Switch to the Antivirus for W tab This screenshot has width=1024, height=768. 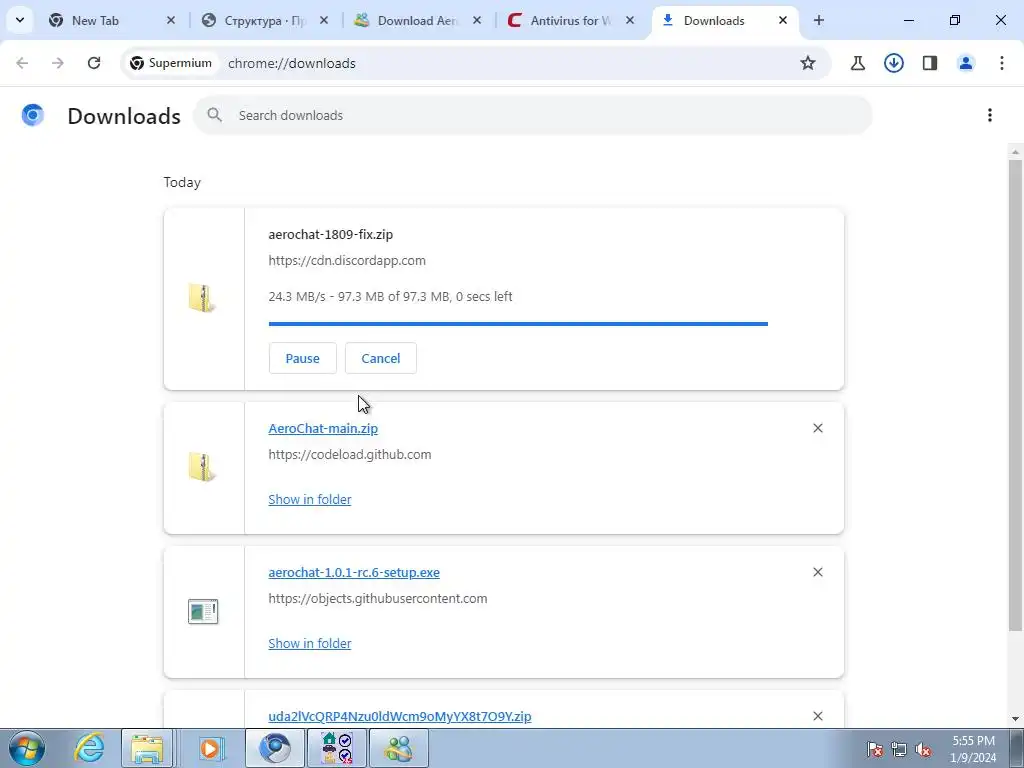(569, 20)
